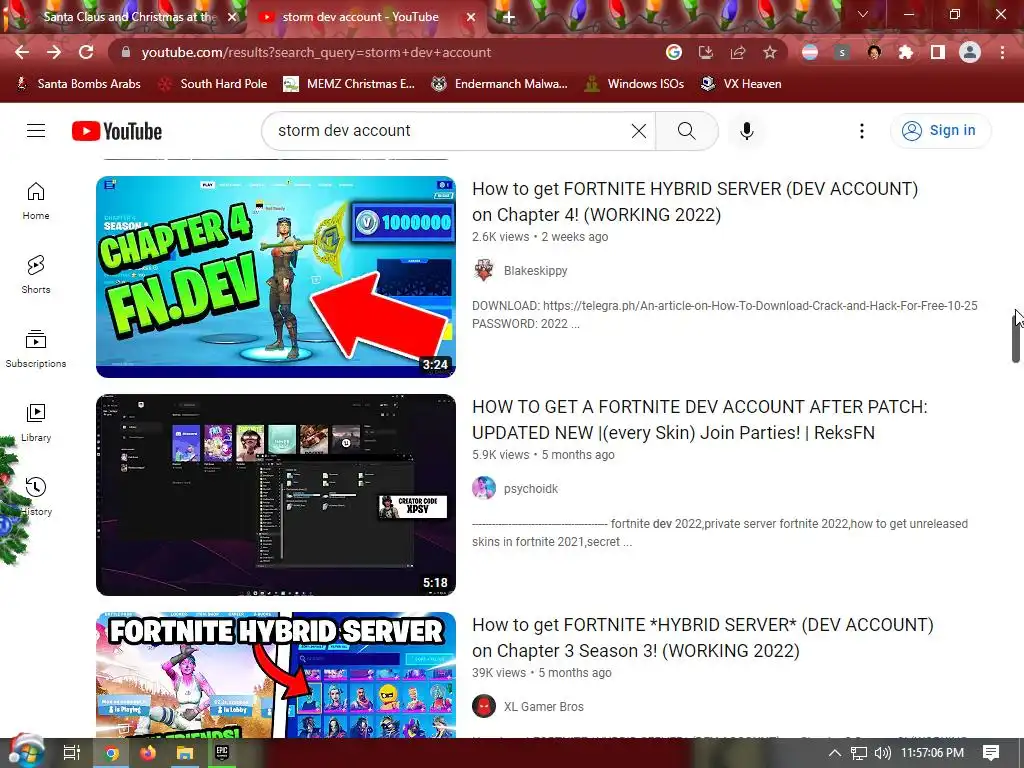Screen dimensions: 1024x768
Task: Go back to the previous page
Action: [22, 52]
